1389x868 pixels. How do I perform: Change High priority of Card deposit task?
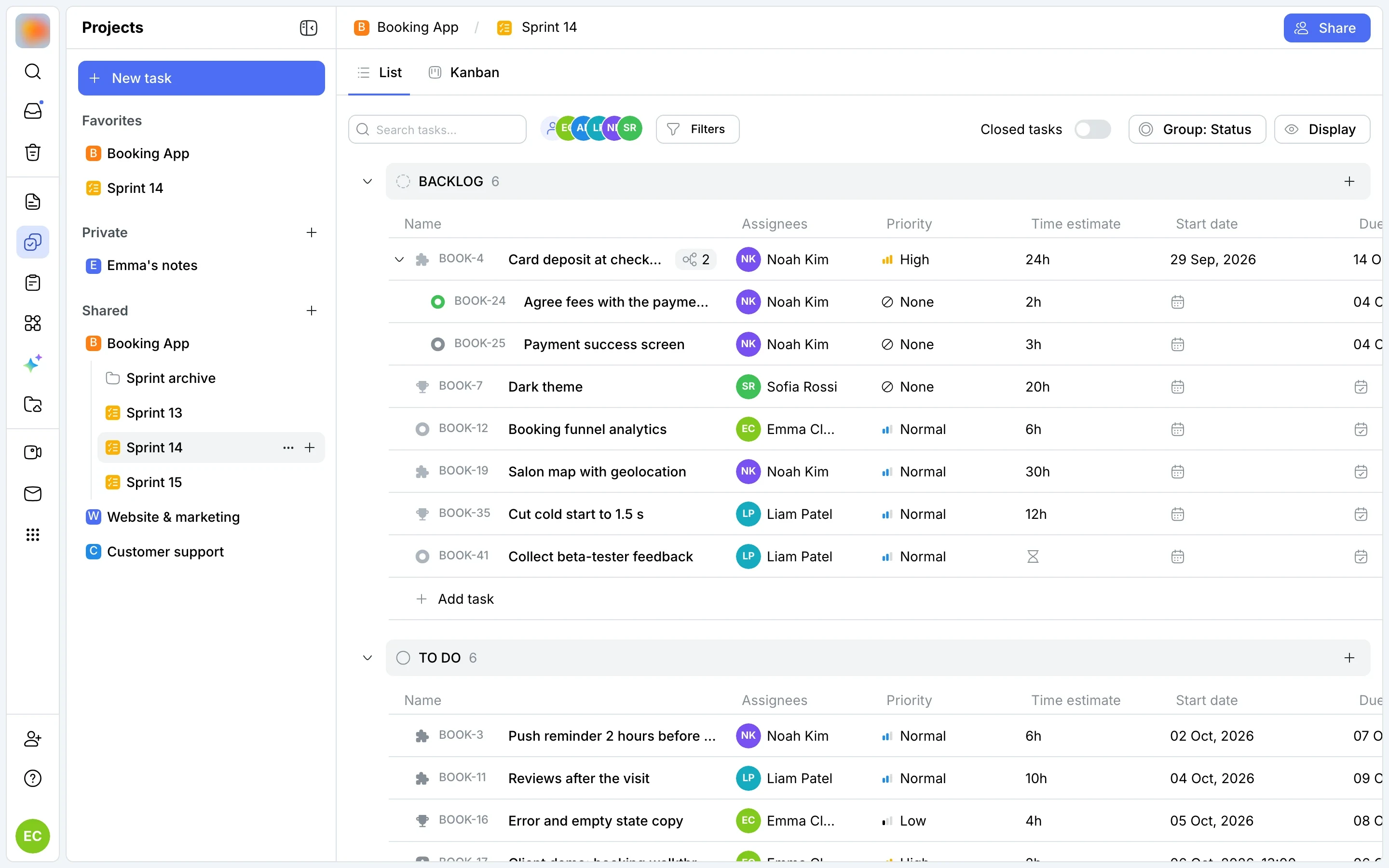click(906, 259)
